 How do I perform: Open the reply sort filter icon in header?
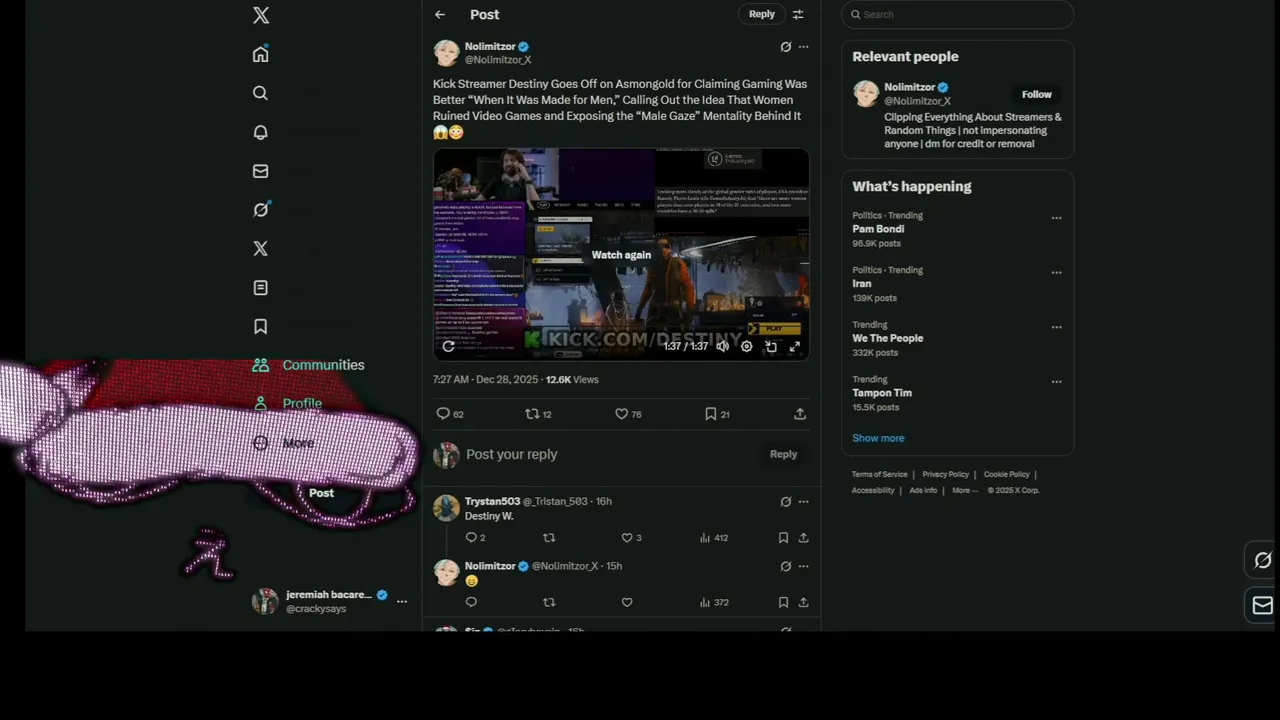(798, 14)
